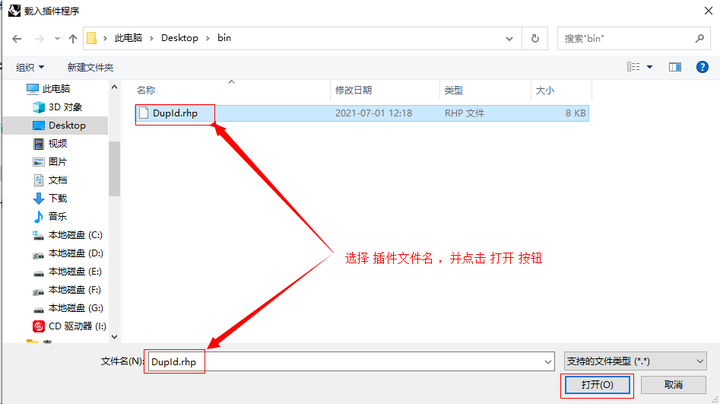
Task: Click the folder icon in address bar
Action: [92, 38]
